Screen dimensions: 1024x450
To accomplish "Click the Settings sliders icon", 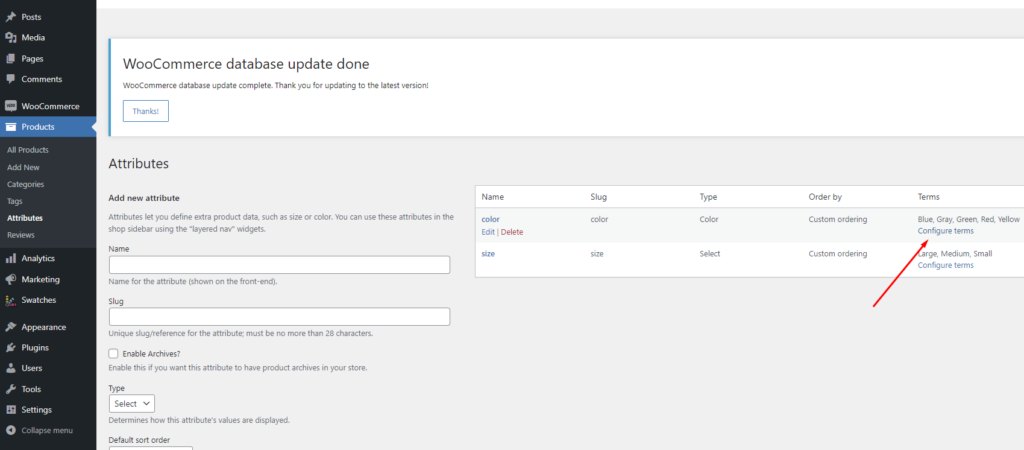I will tap(10, 410).
